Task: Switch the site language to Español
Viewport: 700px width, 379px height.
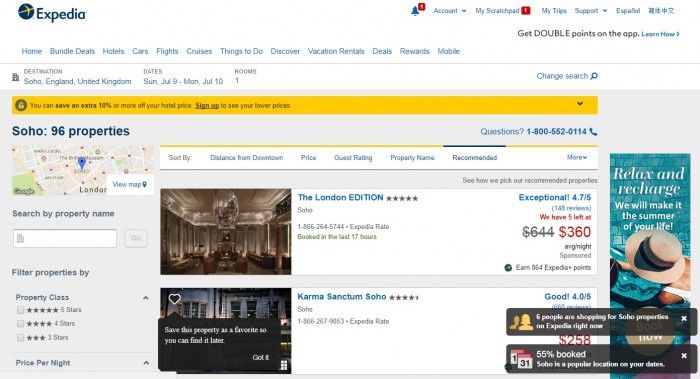Action: pos(628,11)
